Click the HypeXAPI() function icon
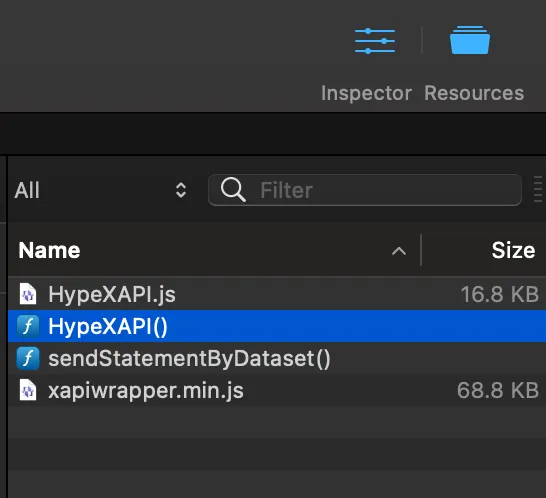 (28, 326)
